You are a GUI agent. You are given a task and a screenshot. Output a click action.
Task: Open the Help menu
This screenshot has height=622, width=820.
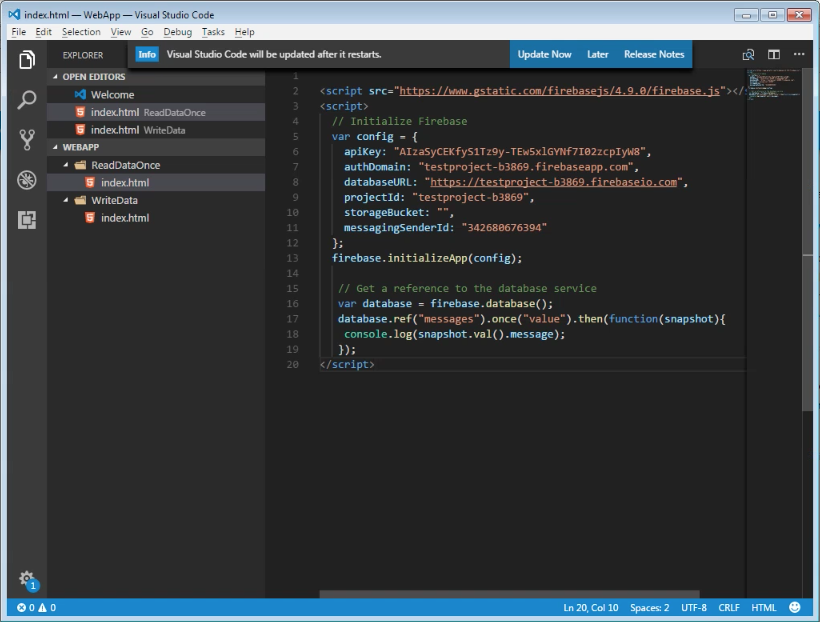click(x=244, y=32)
